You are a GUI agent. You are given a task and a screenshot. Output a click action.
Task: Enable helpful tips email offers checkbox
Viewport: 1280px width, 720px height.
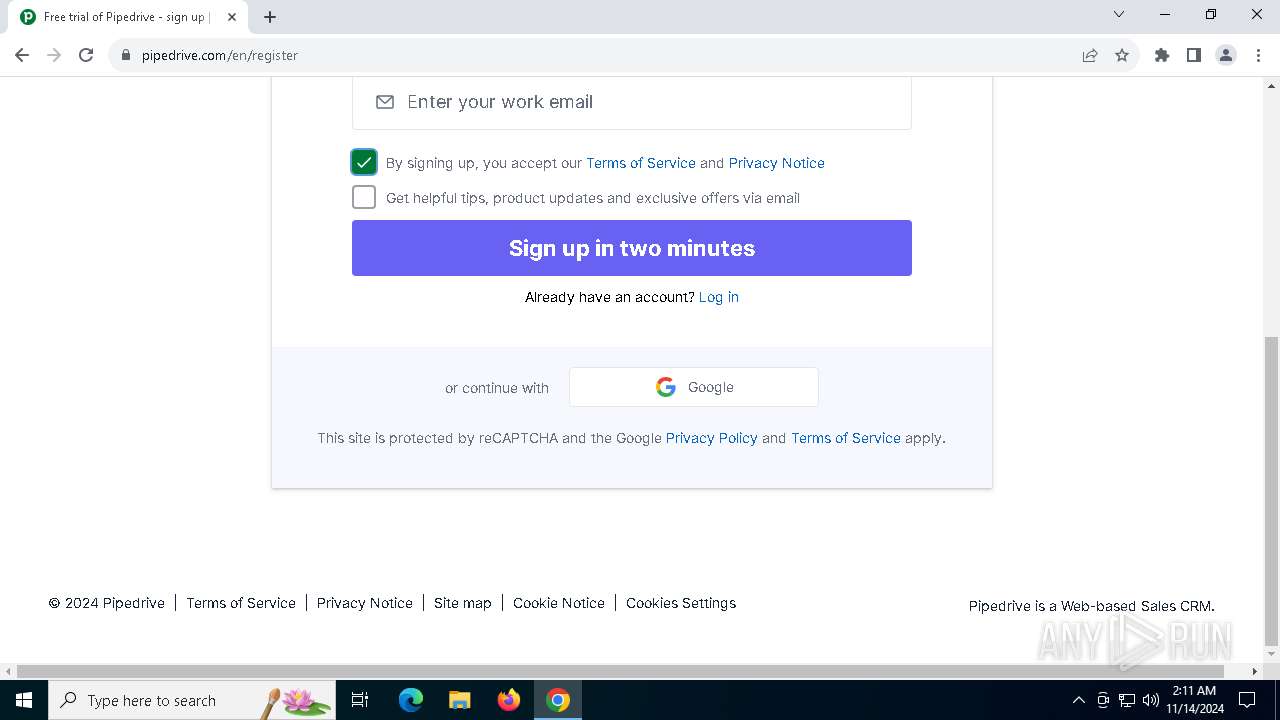click(x=364, y=197)
